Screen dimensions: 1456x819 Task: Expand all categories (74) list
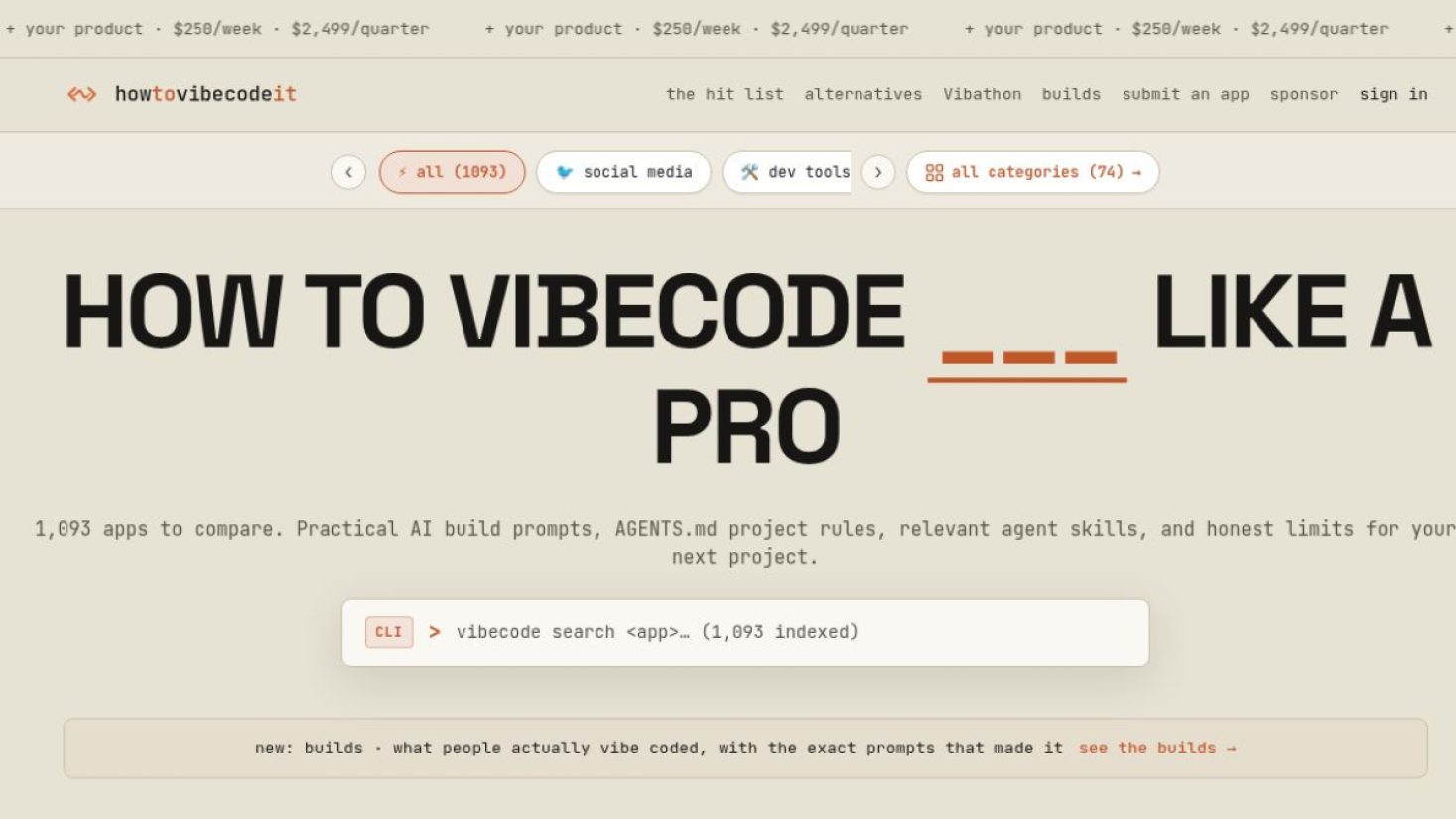[x=1032, y=172]
